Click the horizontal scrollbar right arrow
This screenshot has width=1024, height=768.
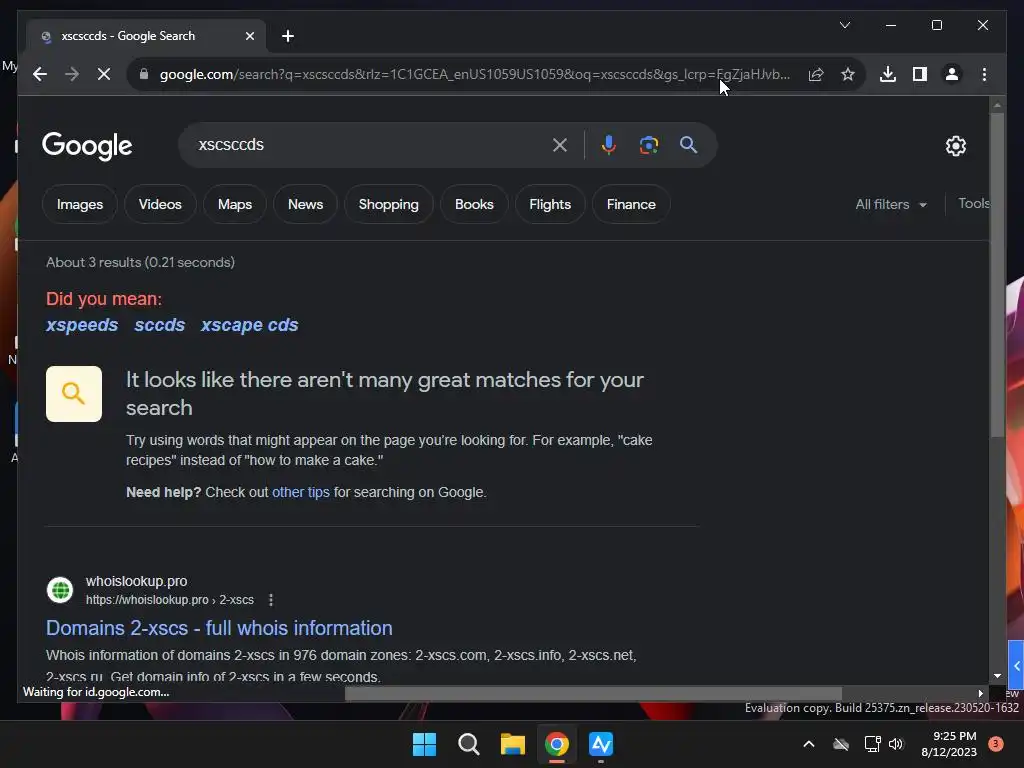tap(980, 694)
